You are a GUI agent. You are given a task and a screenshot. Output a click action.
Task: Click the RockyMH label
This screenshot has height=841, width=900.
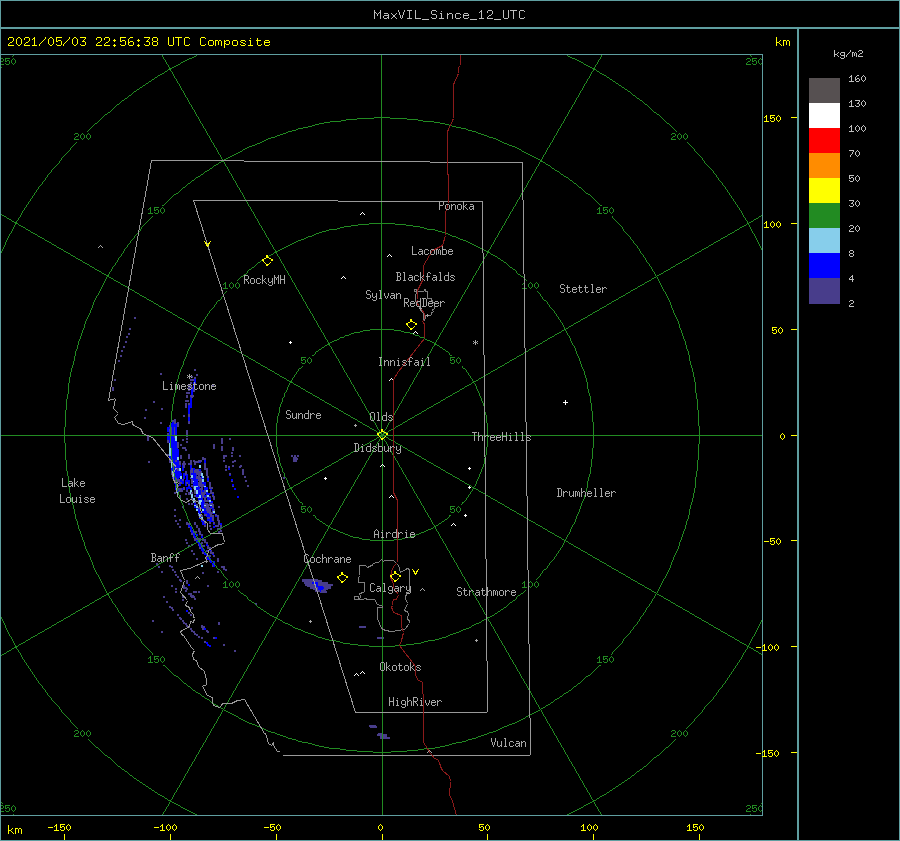[x=264, y=280]
